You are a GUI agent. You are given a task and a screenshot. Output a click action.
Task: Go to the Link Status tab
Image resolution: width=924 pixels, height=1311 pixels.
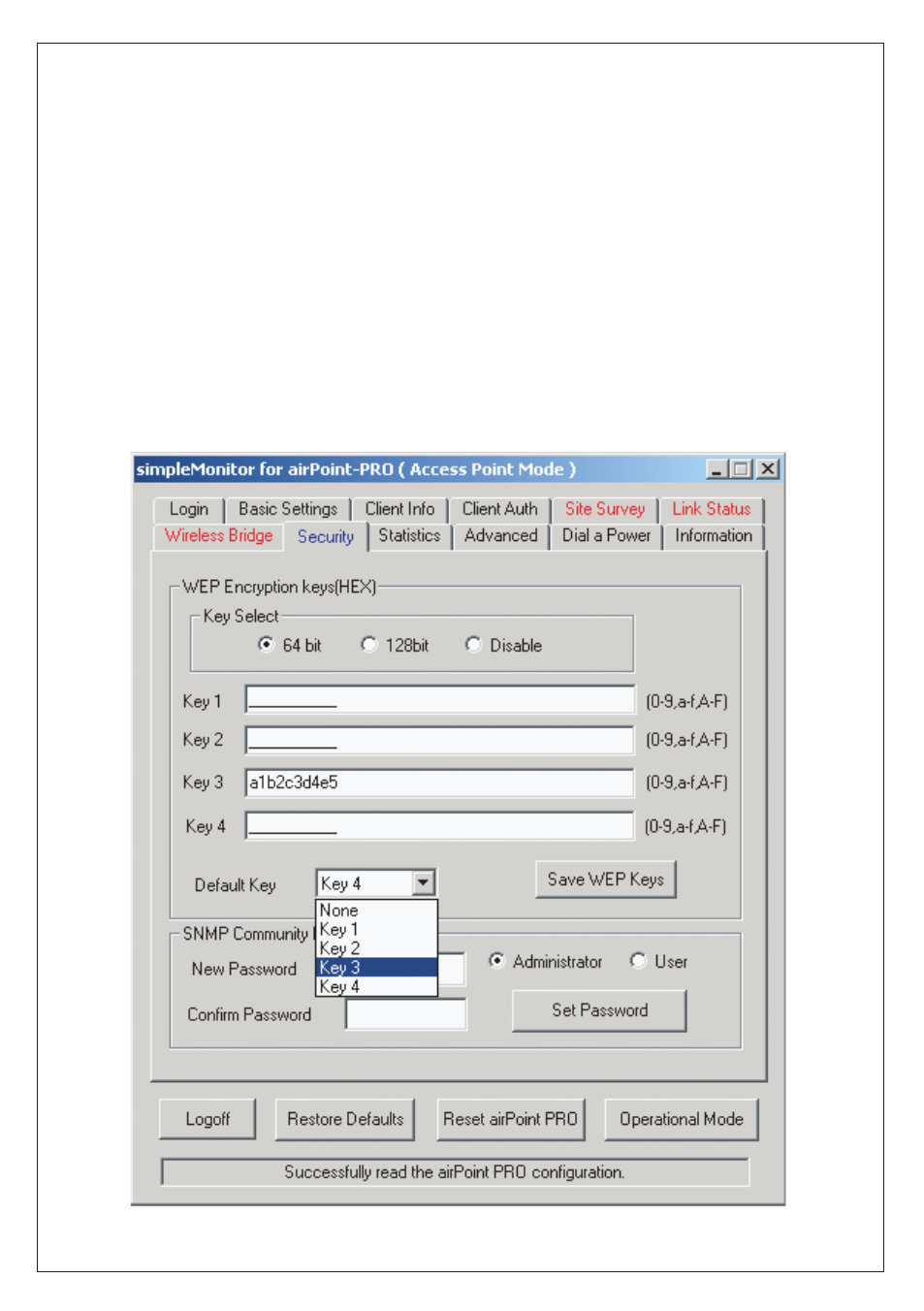click(x=712, y=509)
